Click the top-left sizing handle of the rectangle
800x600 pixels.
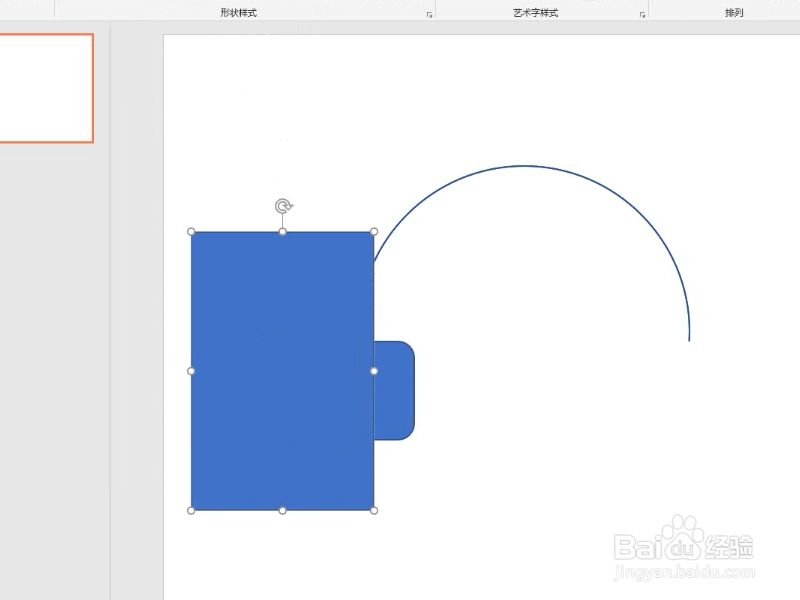(191, 232)
